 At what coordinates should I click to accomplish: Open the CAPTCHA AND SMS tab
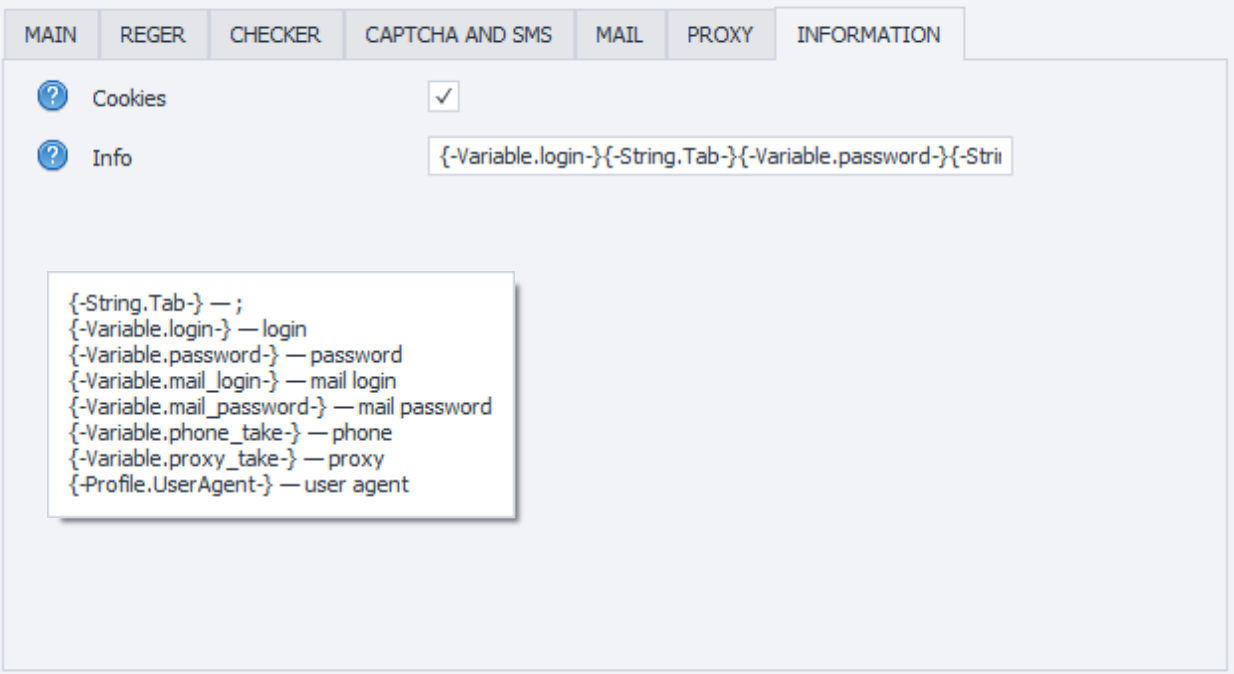point(461,34)
